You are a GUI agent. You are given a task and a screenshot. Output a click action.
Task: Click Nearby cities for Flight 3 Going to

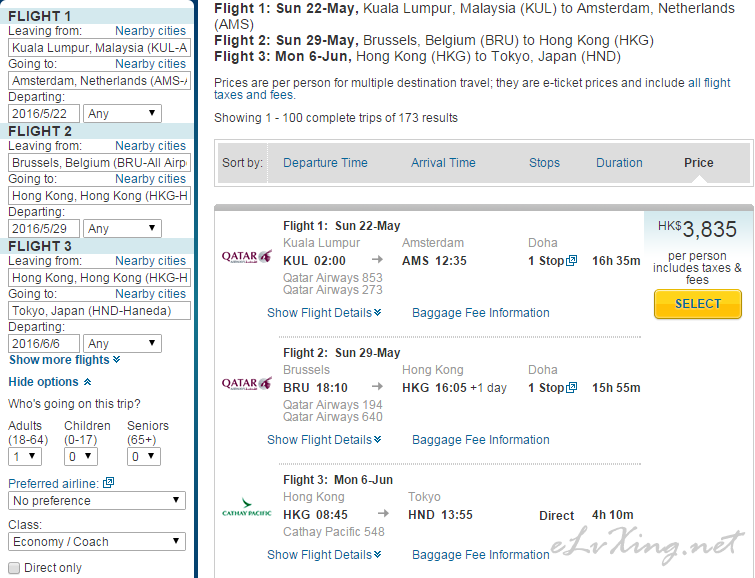point(150,294)
